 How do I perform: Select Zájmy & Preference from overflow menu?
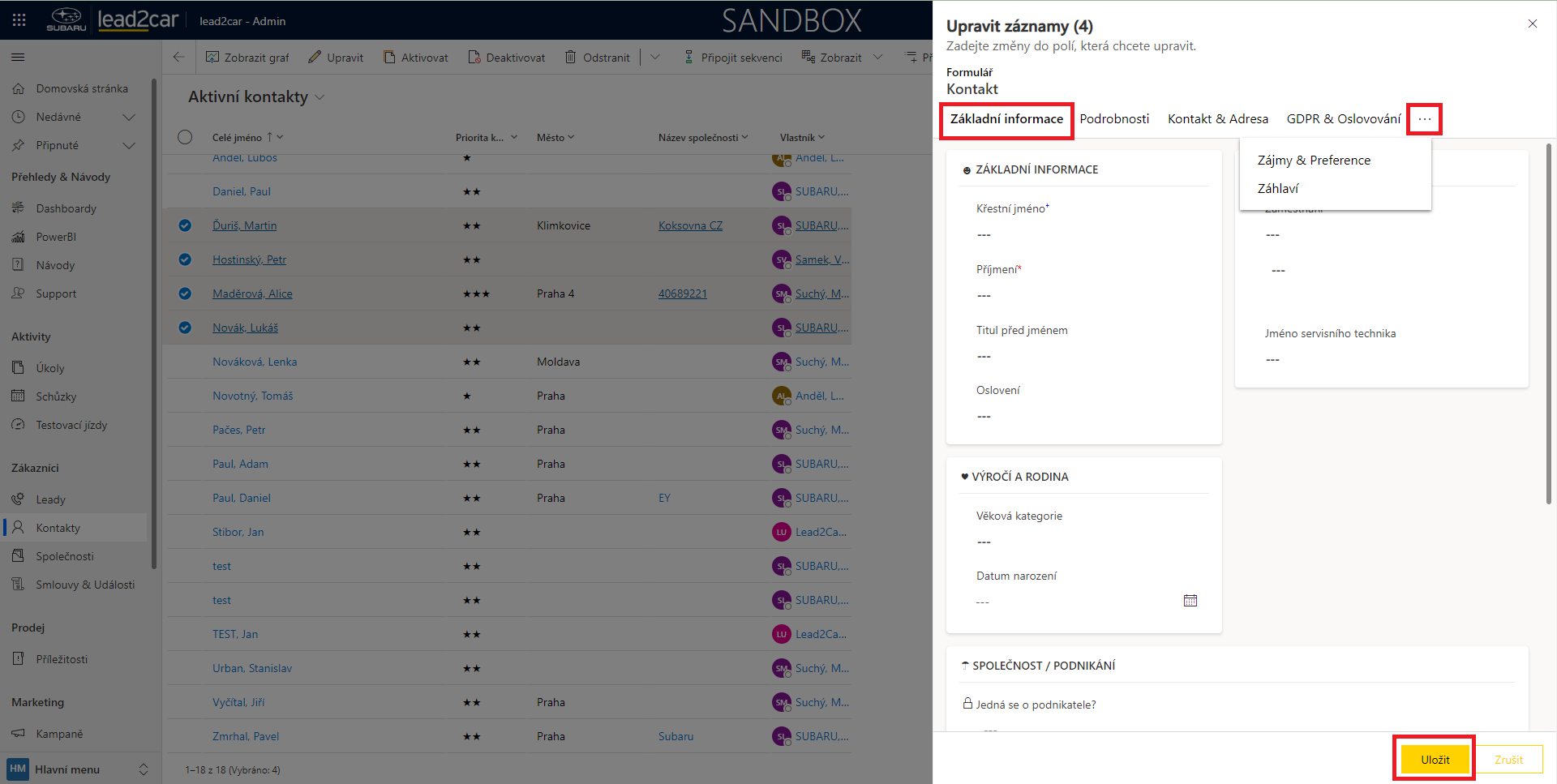pyautogui.click(x=1314, y=161)
